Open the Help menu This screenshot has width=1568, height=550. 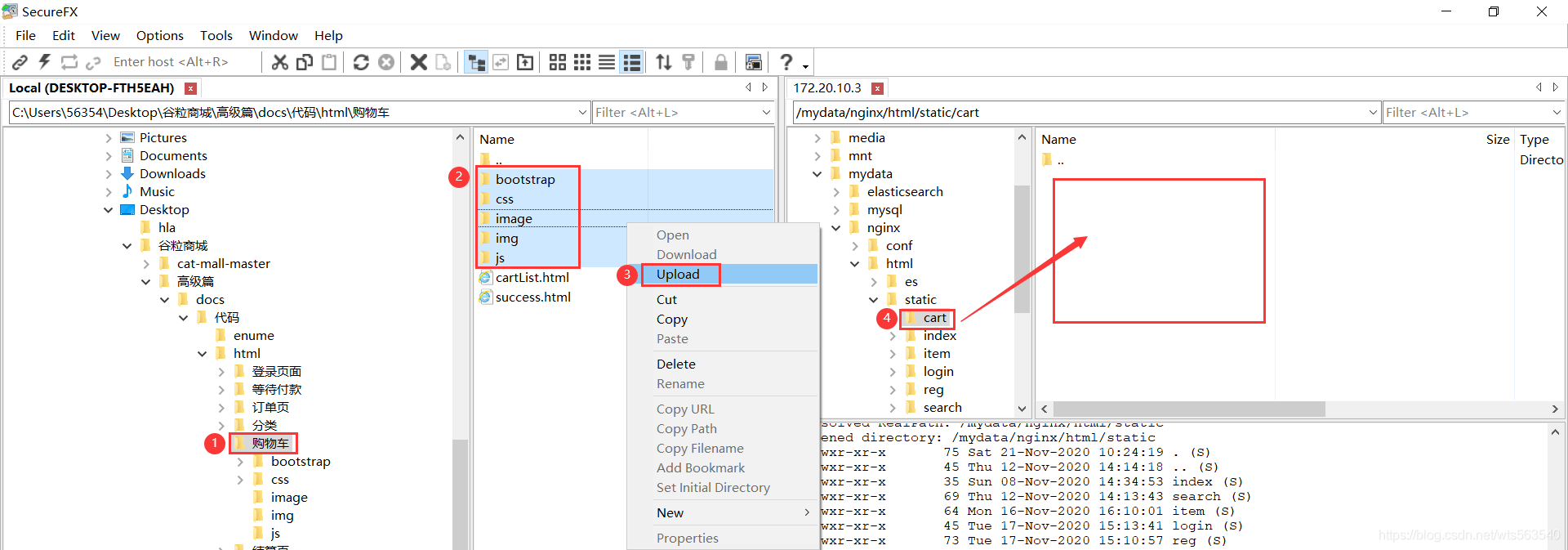328,35
